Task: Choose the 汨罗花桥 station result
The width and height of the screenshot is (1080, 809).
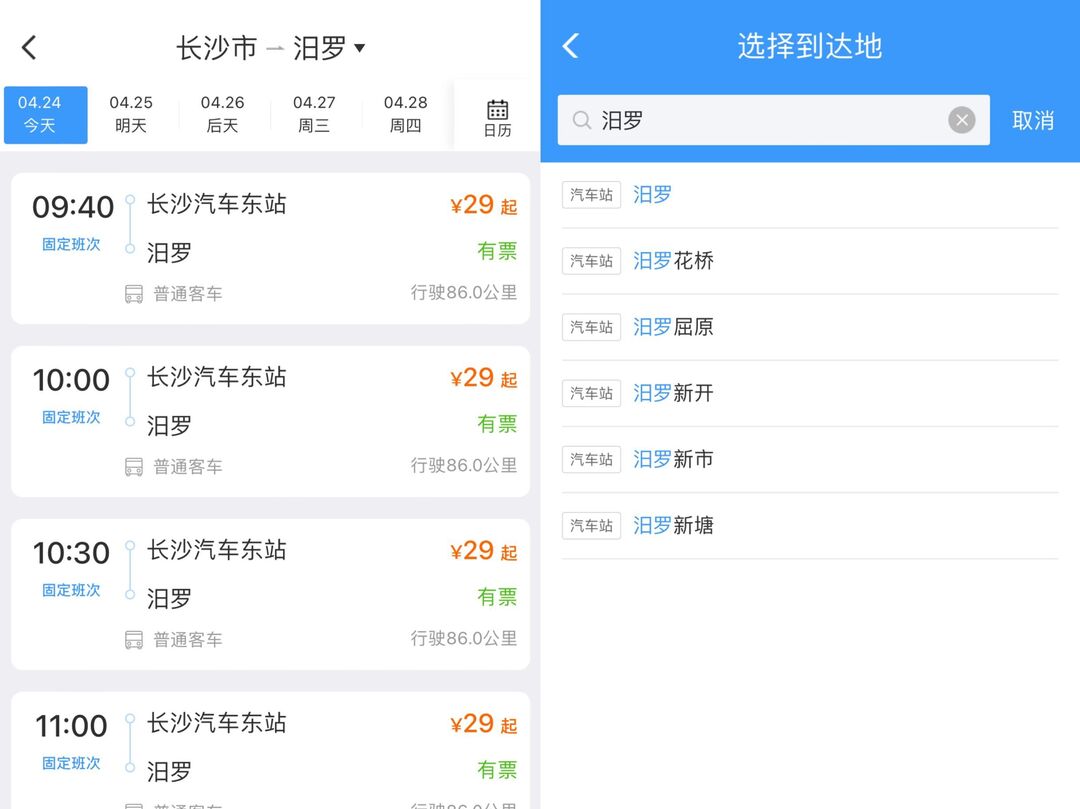Action: click(673, 261)
